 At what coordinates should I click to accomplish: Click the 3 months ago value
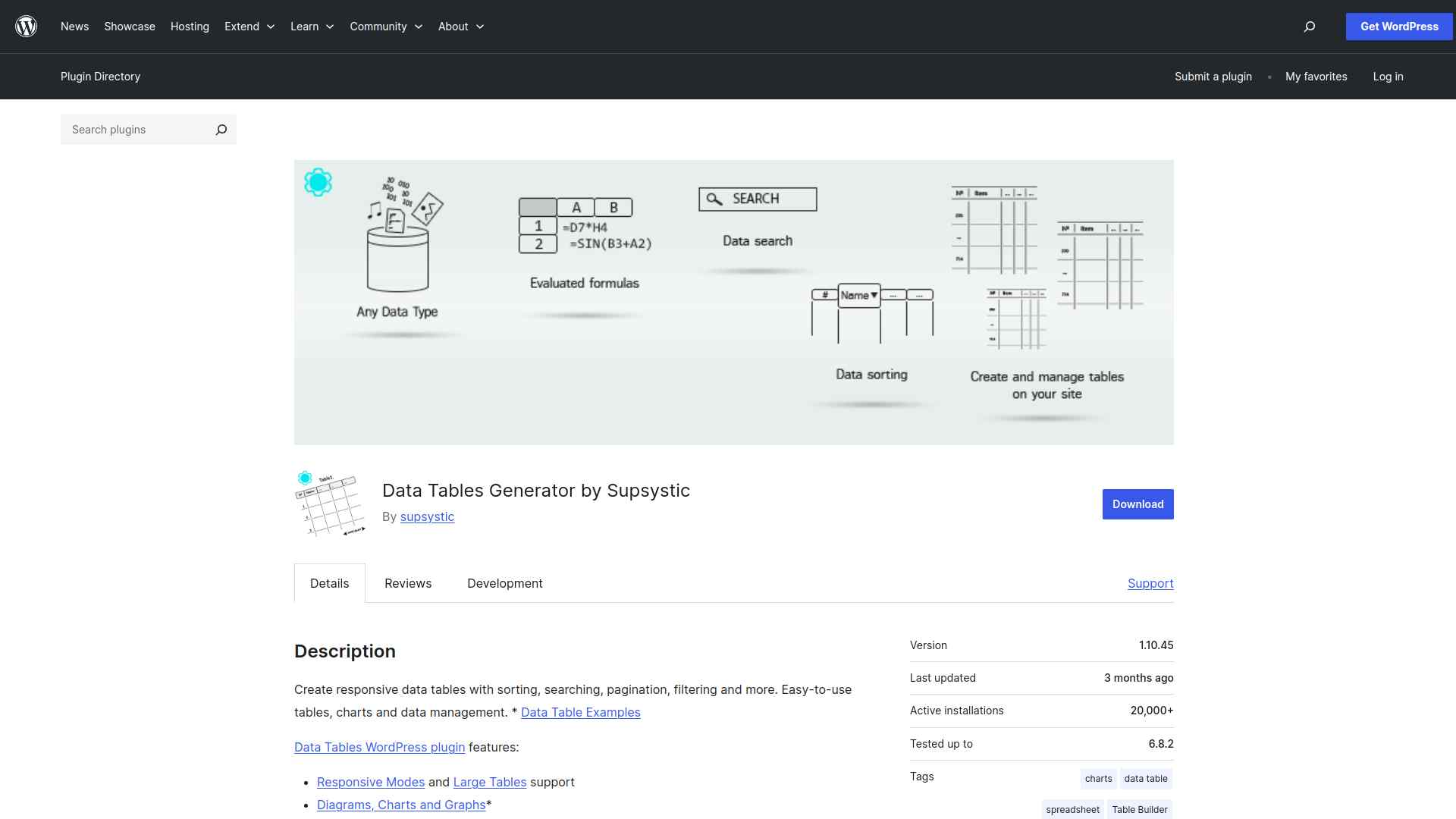(x=1139, y=678)
